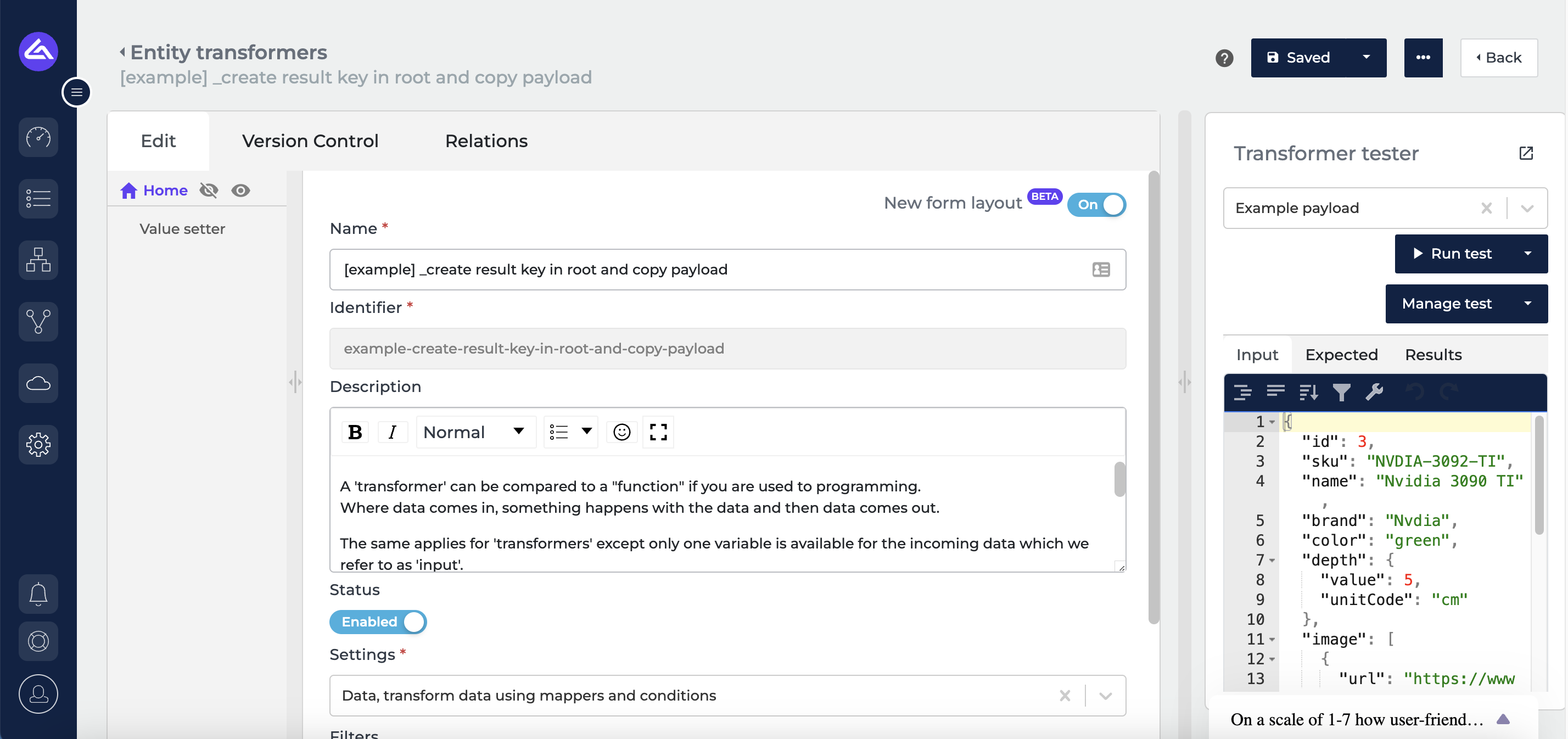Toggle bold in the Description editor
This screenshot has width=1568, height=739.
(x=355, y=432)
